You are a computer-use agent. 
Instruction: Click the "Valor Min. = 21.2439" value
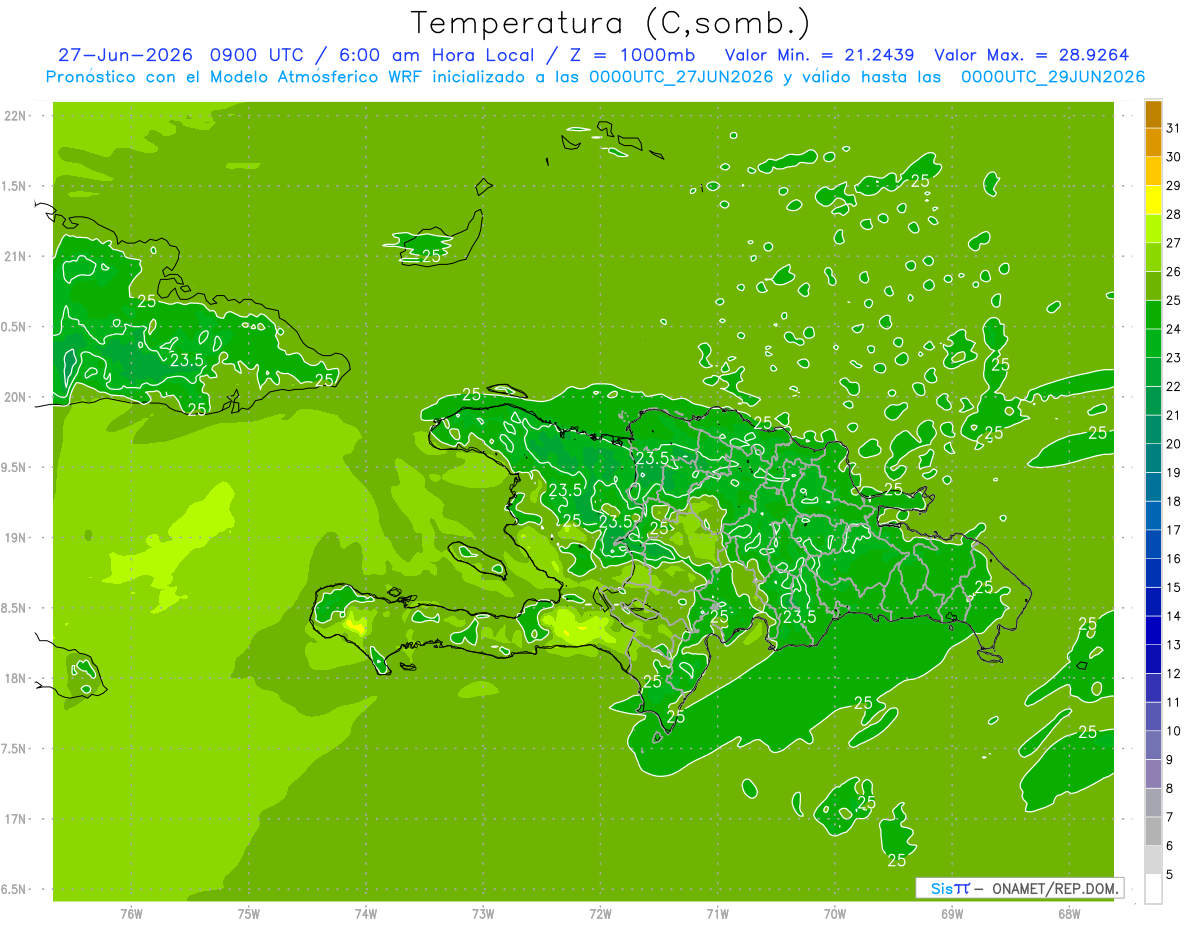click(819, 55)
